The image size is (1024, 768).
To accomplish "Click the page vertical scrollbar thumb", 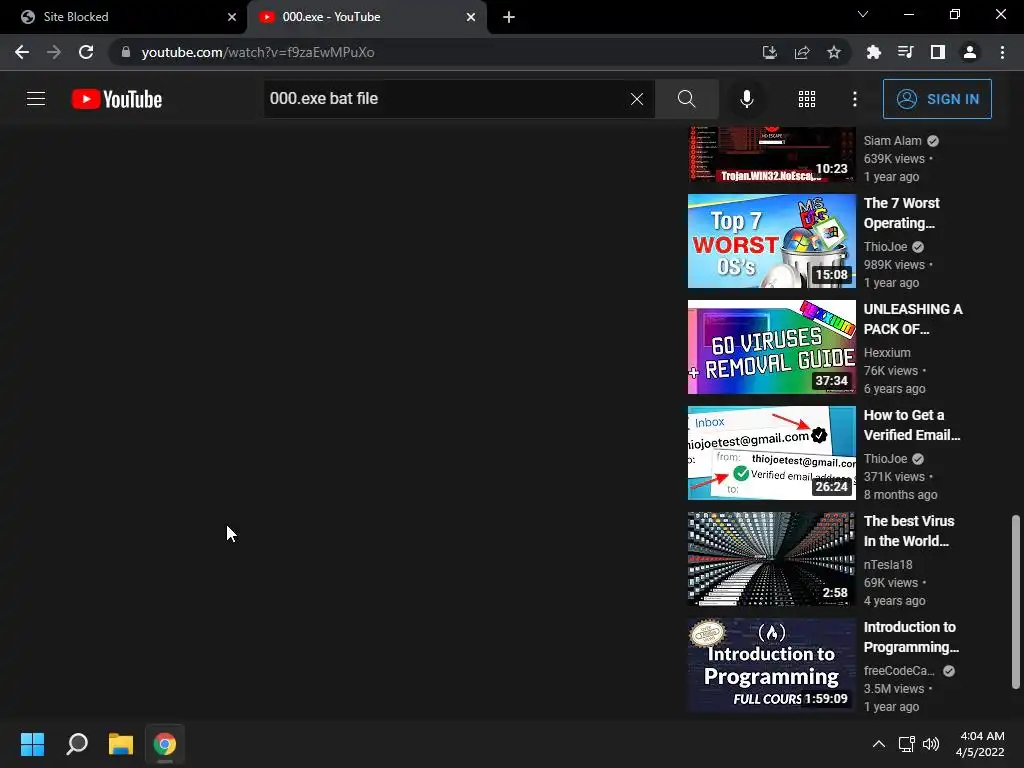I will pyautogui.click(x=1016, y=601).
